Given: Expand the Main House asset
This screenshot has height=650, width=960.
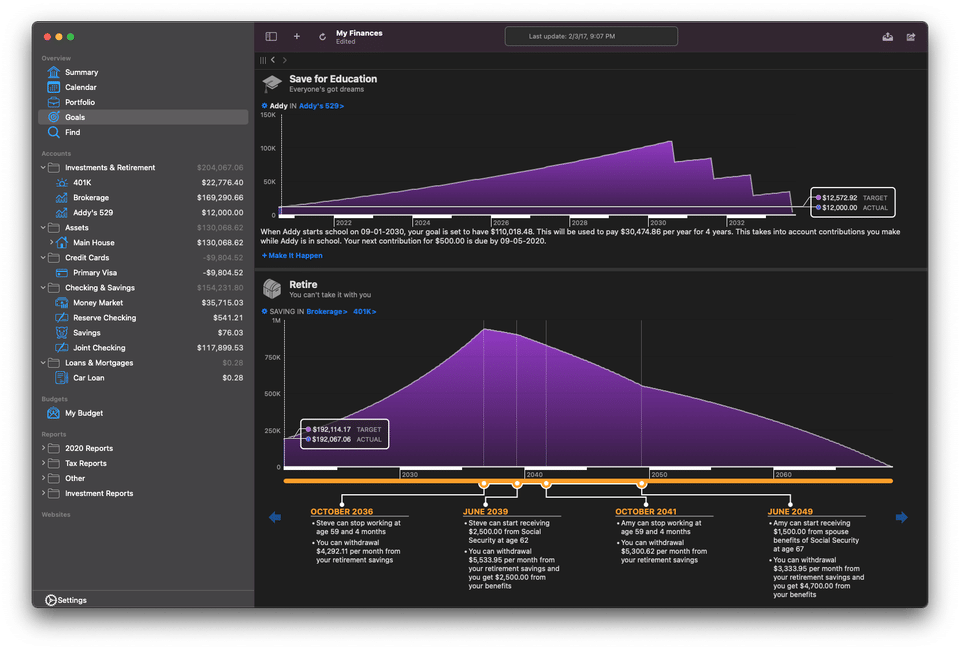Looking at the screenshot, I should [x=51, y=243].
